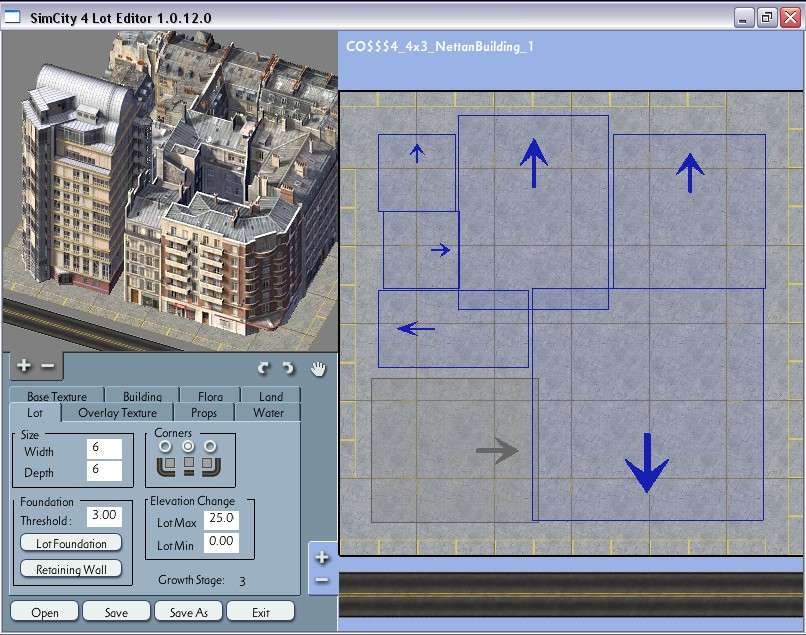
Task: Click the Growth Stage value 3
Action: pyautogui.click(x=242, y=581)
